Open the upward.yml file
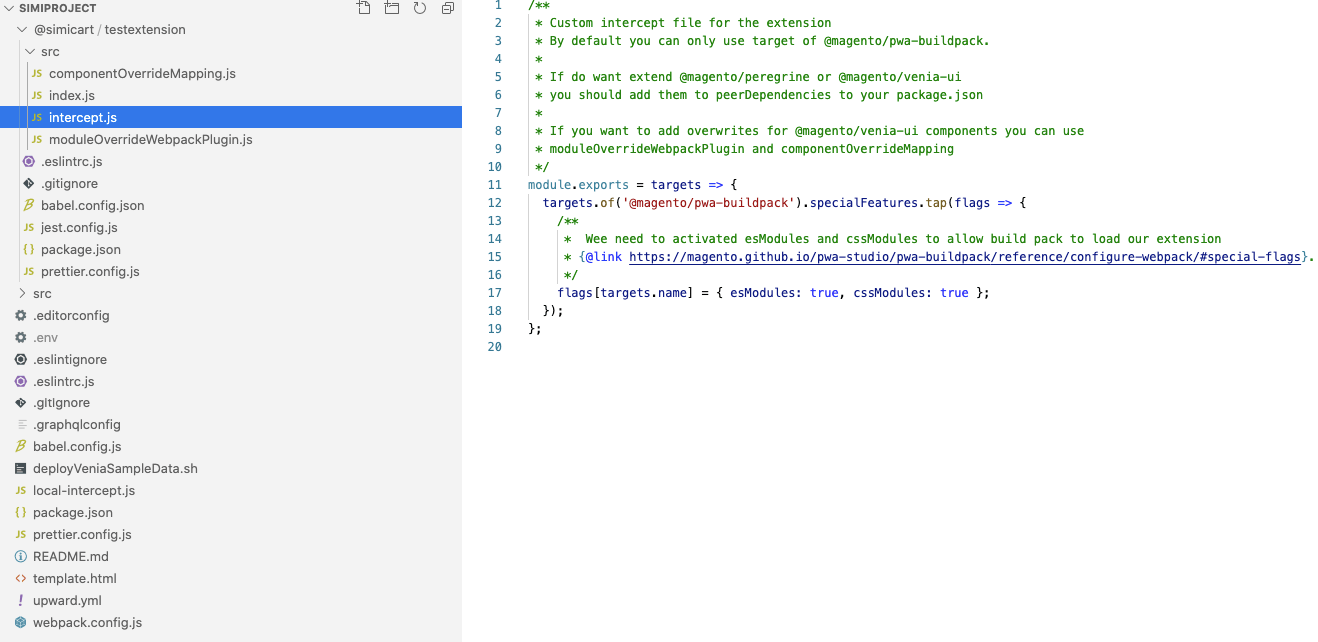1318x642 pixels. tap(67, 600)
